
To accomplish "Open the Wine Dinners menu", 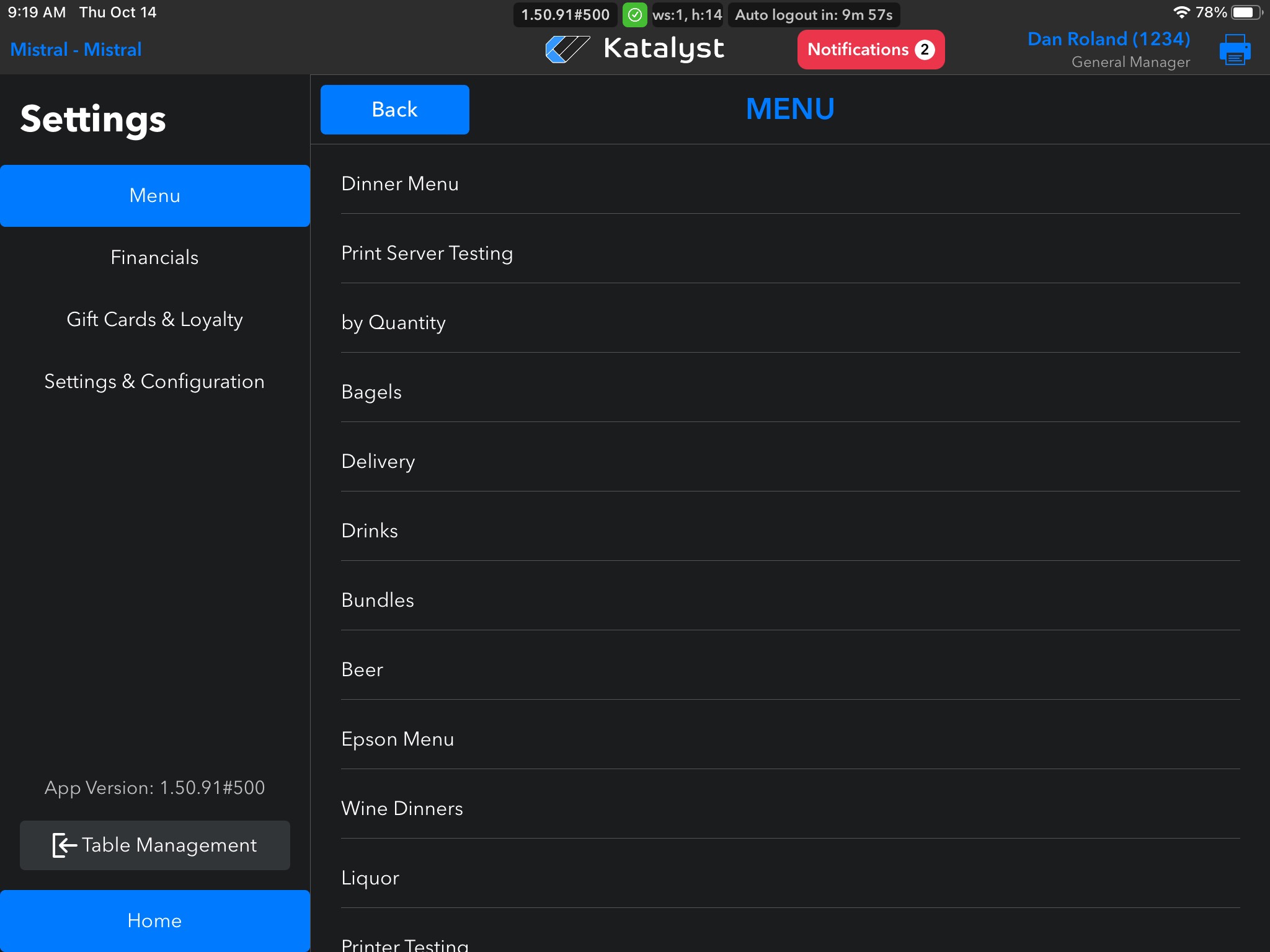I will point(402,808).
